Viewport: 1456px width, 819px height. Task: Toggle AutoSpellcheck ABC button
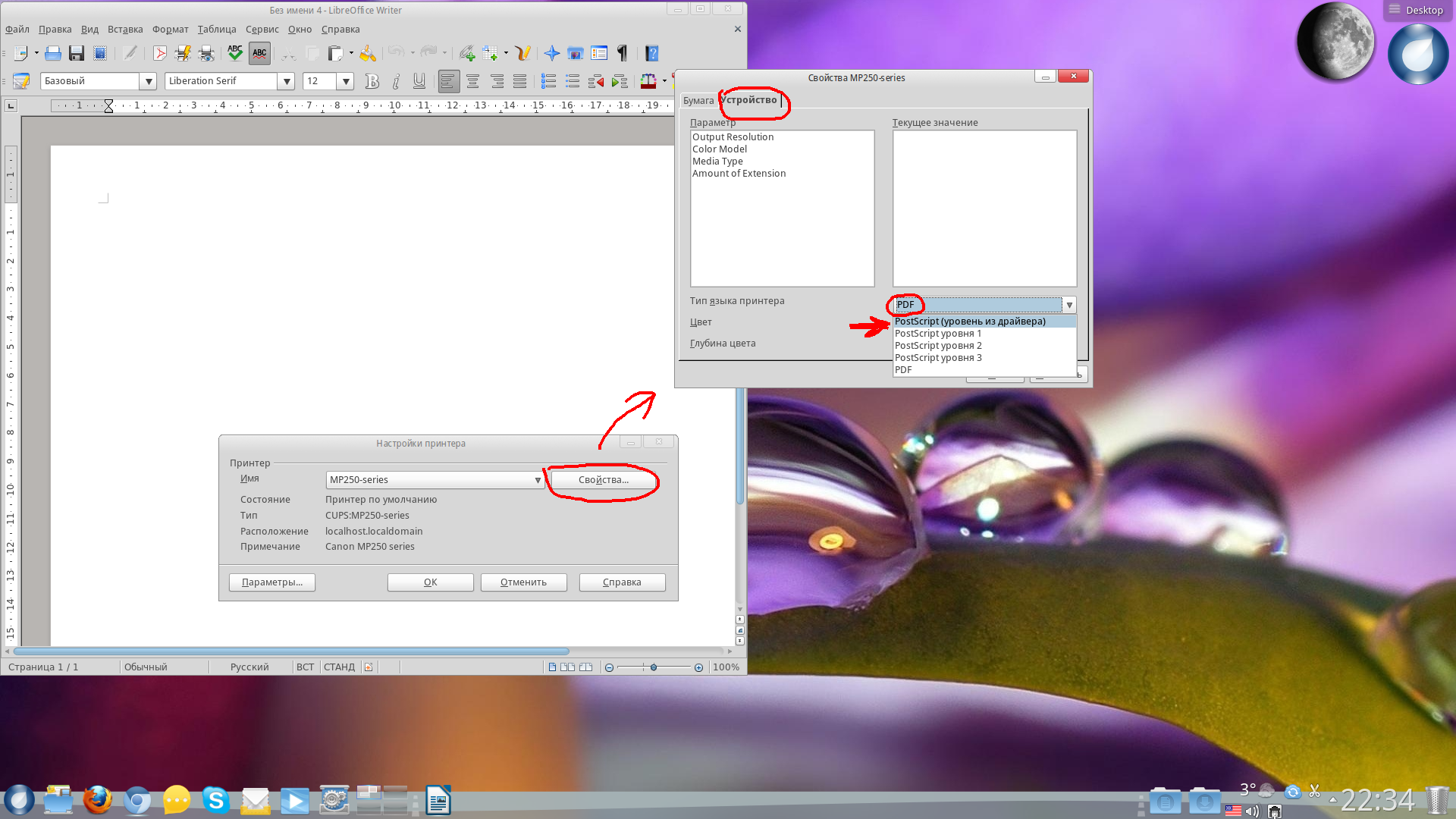[259, 53]
